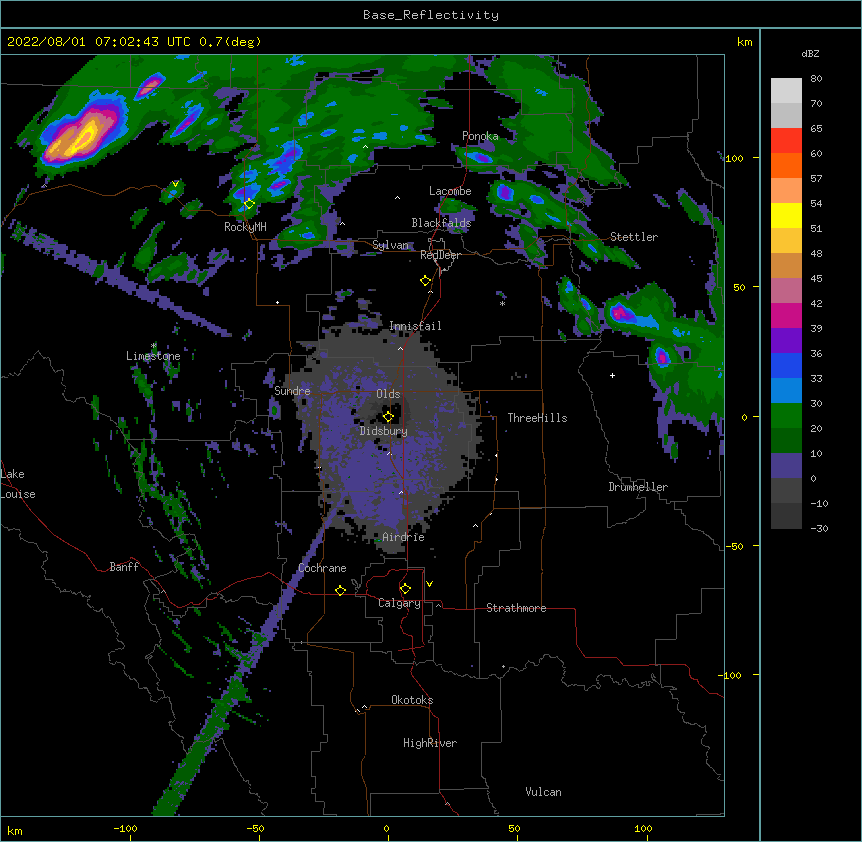The width and height of the screenshot is (862, 842).
Task: Select the yellow diamond marker below Cochrane
Action: click(340, 590)
